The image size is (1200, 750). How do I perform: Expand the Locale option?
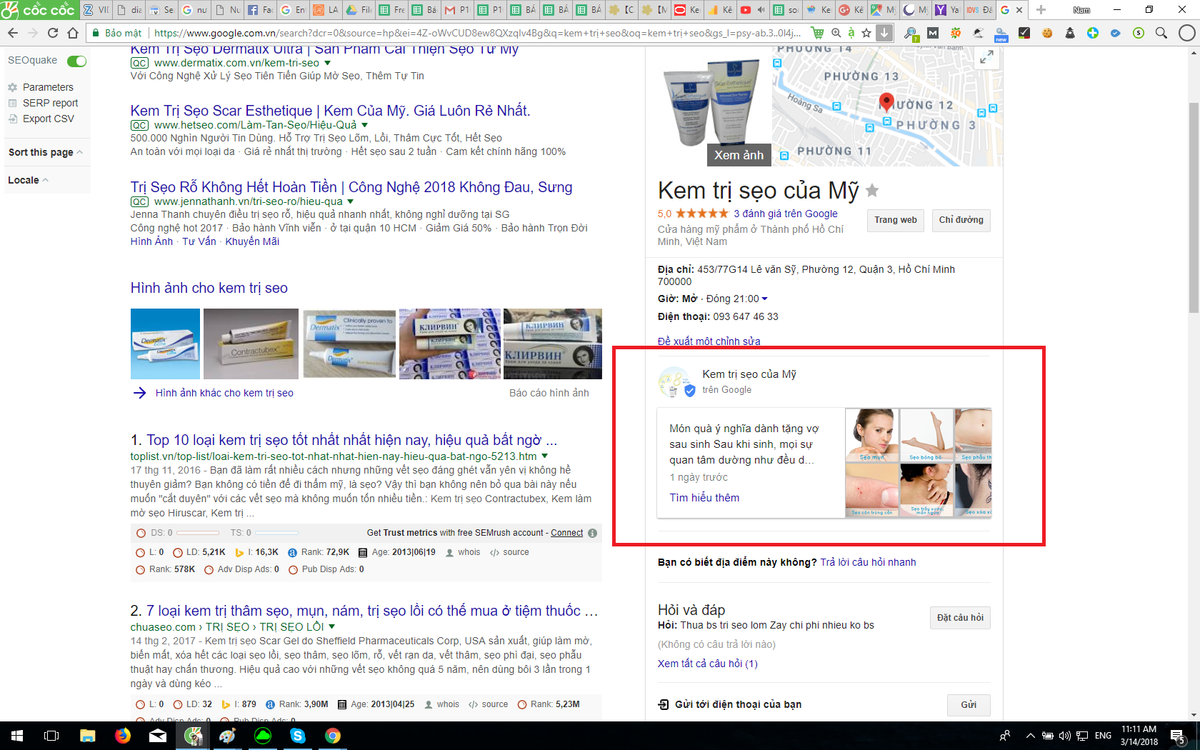tap(29, 180)
